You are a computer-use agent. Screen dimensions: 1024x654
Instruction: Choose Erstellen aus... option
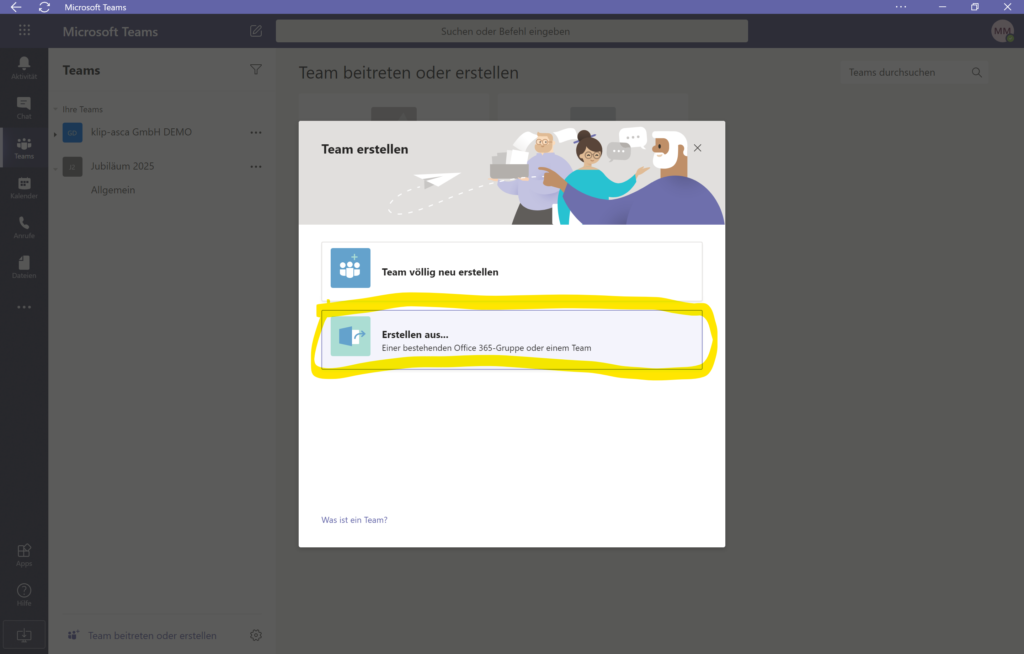point(511,340)
